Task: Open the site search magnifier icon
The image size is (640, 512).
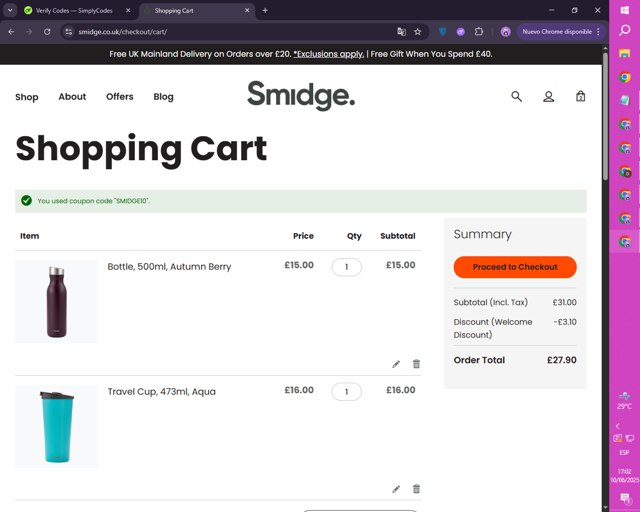Action: tap(516, 97)
